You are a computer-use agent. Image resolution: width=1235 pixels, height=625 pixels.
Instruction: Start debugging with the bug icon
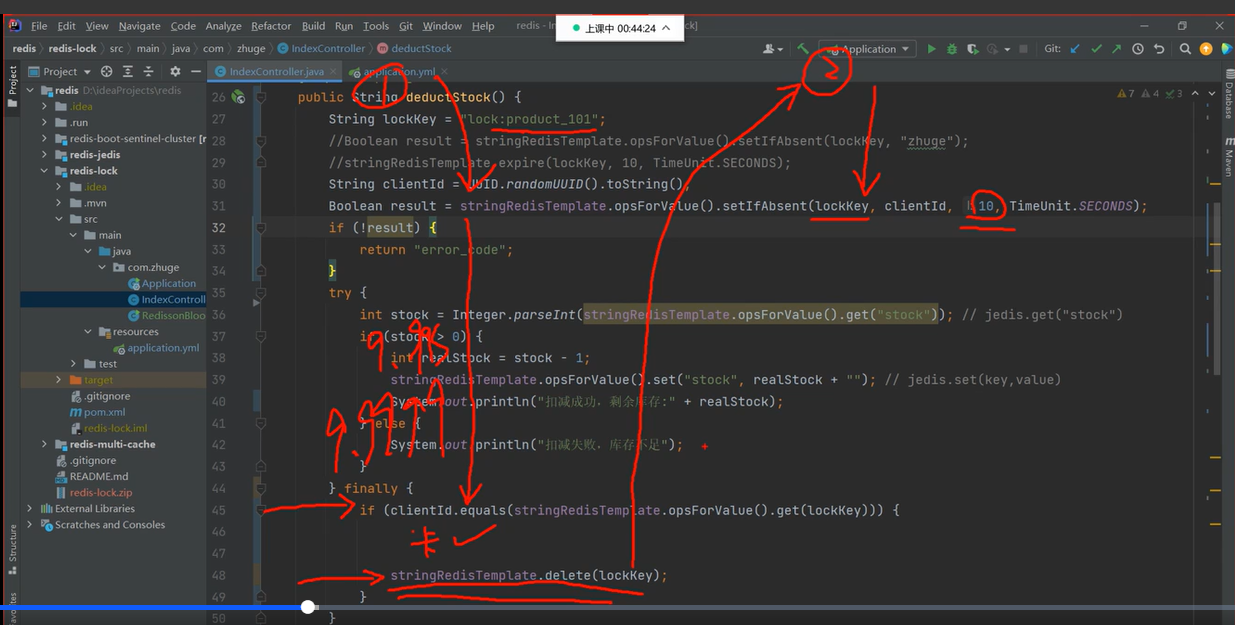[x=952, y=49]
